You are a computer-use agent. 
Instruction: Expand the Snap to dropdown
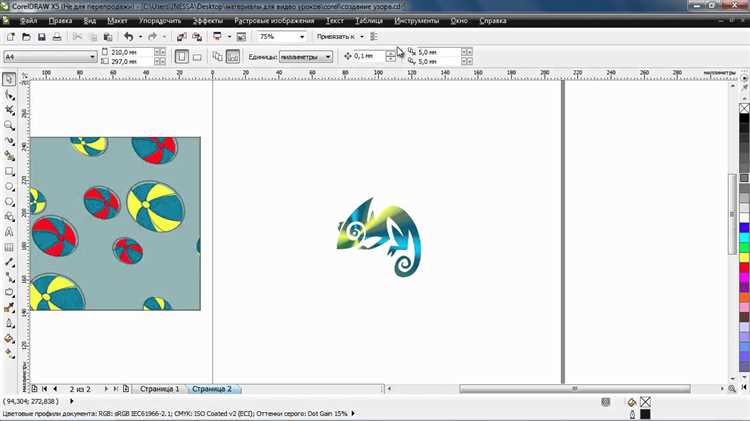click(x=362, y=36)
